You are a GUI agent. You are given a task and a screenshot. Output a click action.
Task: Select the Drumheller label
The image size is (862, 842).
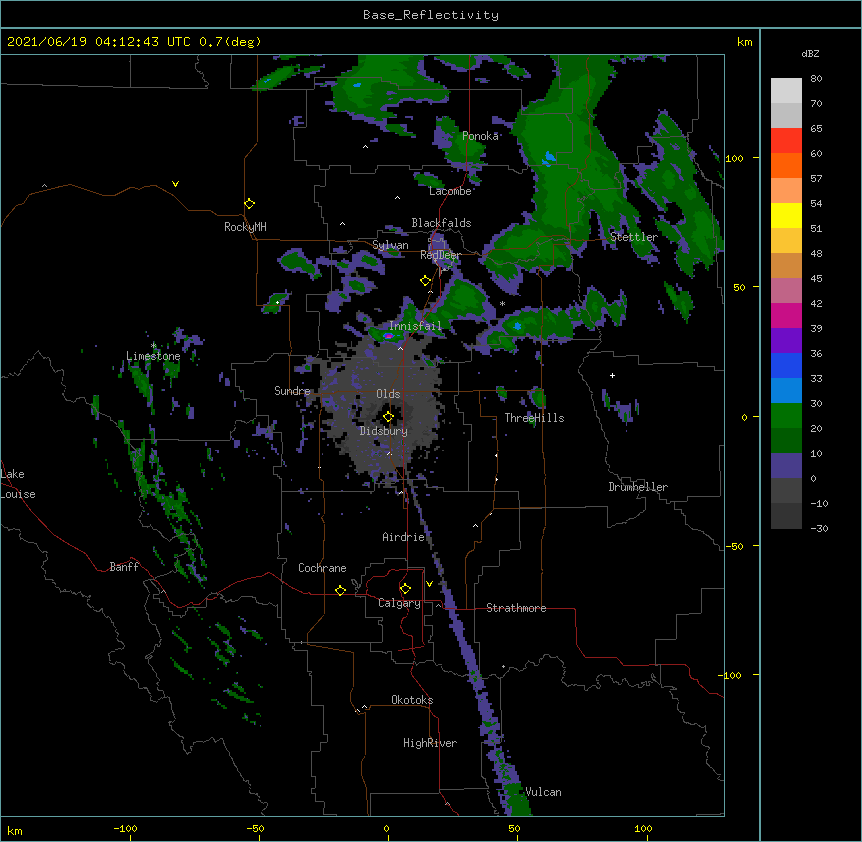click(638, 487)
